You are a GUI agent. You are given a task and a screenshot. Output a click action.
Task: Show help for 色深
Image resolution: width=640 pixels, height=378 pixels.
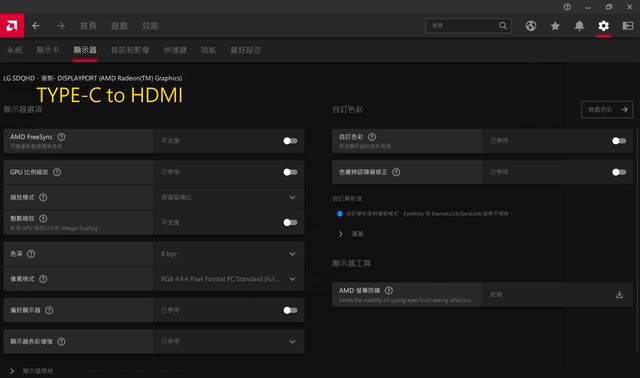tap(31, 253)
